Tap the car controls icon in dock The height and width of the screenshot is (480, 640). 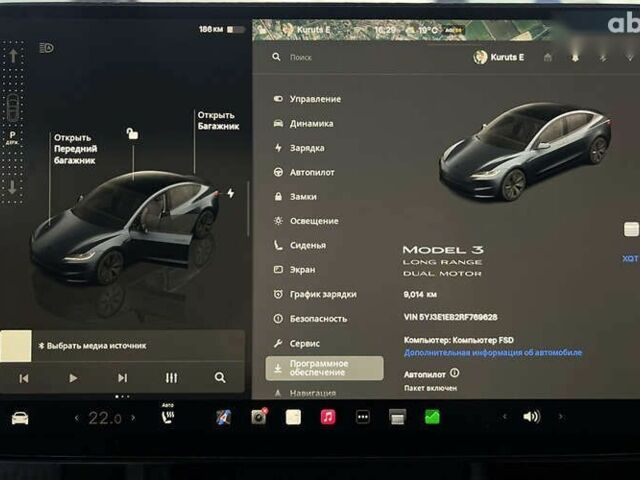click(20, 418)
